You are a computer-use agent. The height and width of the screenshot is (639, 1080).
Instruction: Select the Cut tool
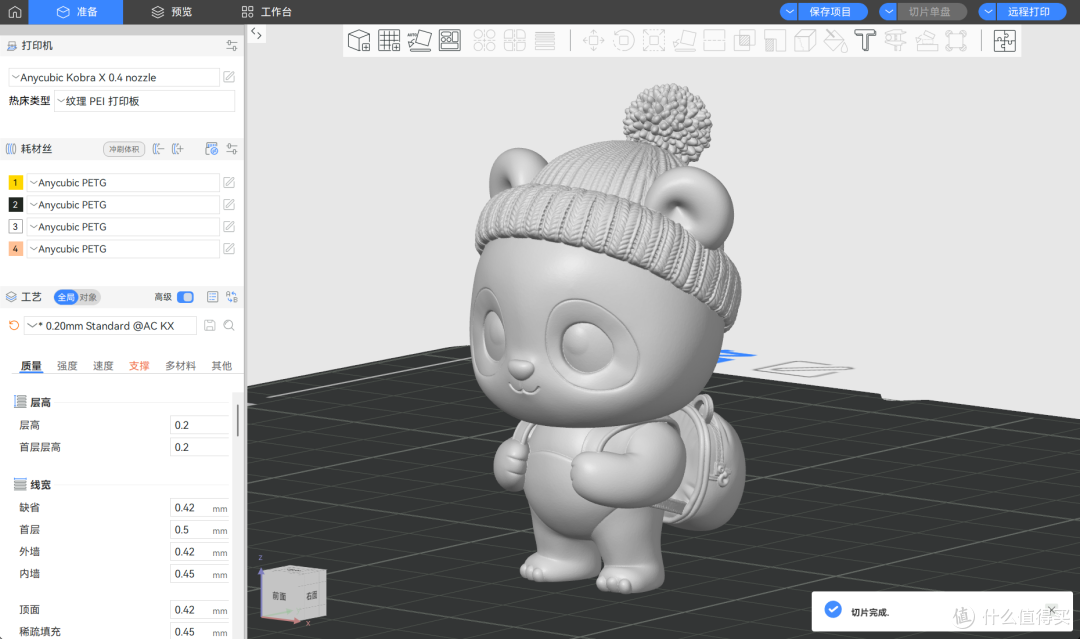point(714,41)
